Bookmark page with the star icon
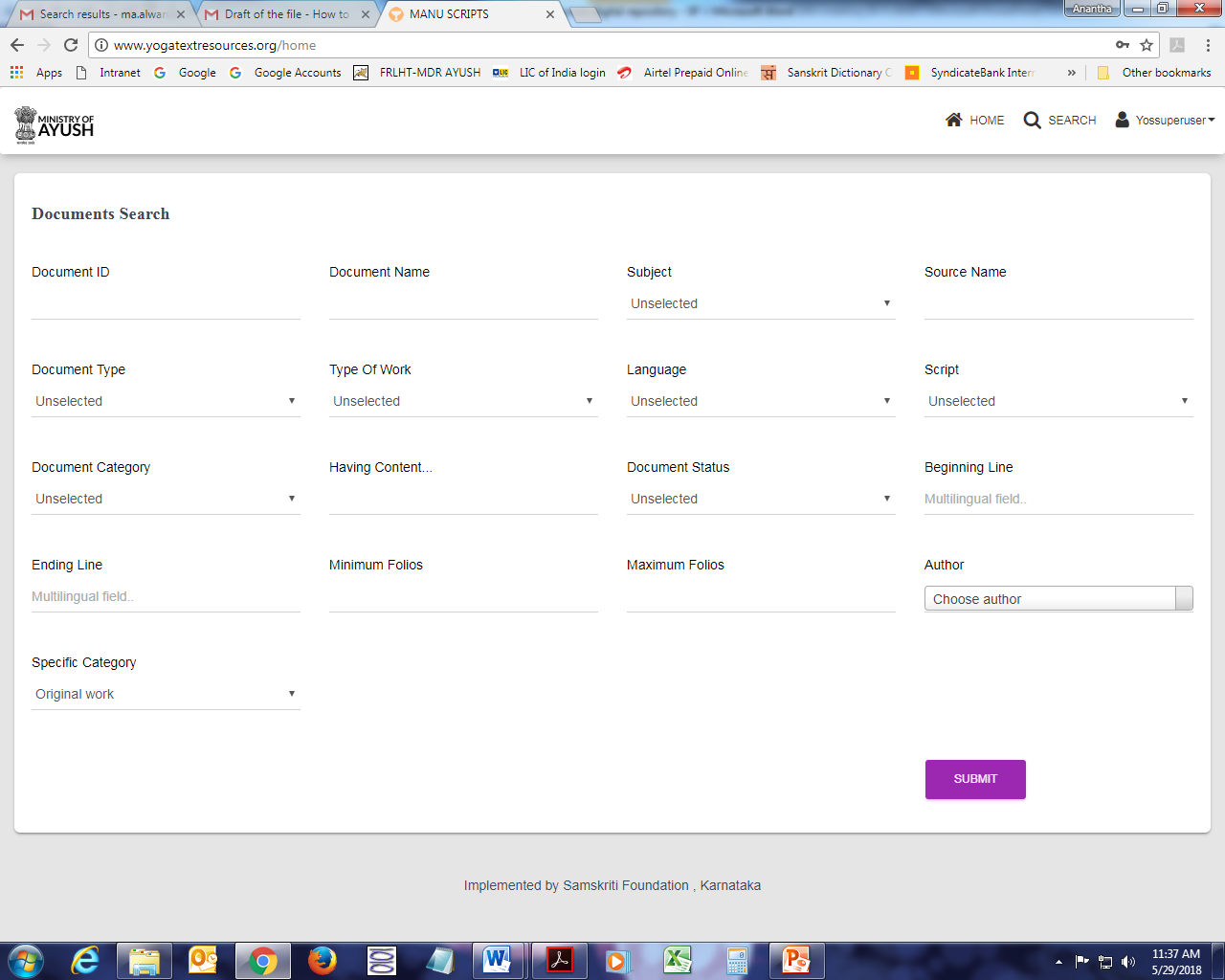The image size is (1225, 980). pos(1147,45)
